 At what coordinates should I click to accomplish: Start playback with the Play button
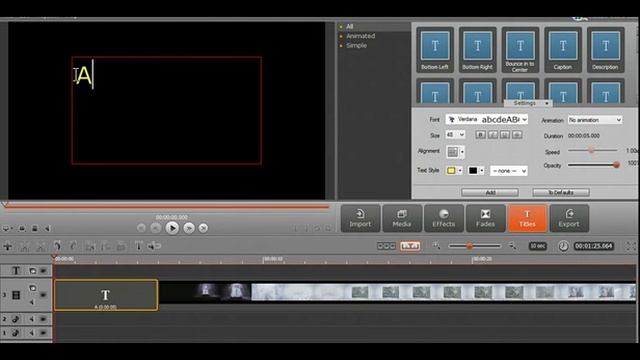click(172, 228)
